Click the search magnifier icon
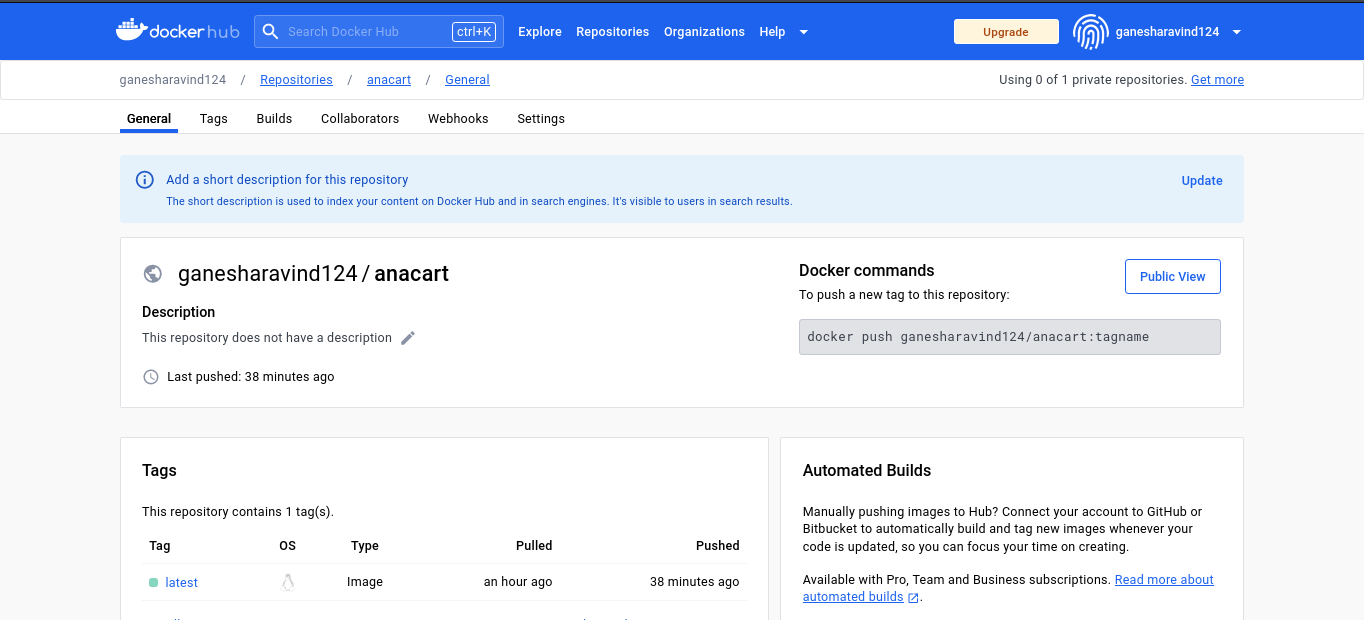Image resolution: width=1364 pixels, height=620 pixels. pos(270,31)
